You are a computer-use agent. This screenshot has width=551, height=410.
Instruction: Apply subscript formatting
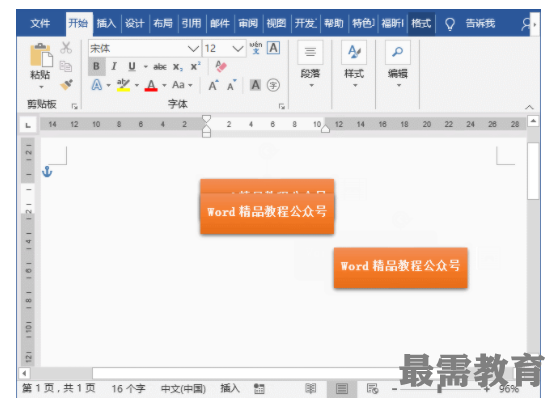click(178, 67)
